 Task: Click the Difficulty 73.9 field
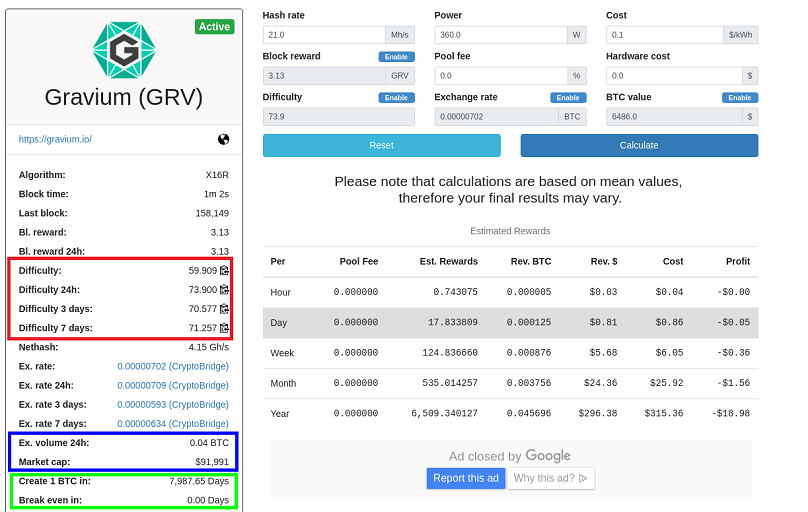click(339, 116)
